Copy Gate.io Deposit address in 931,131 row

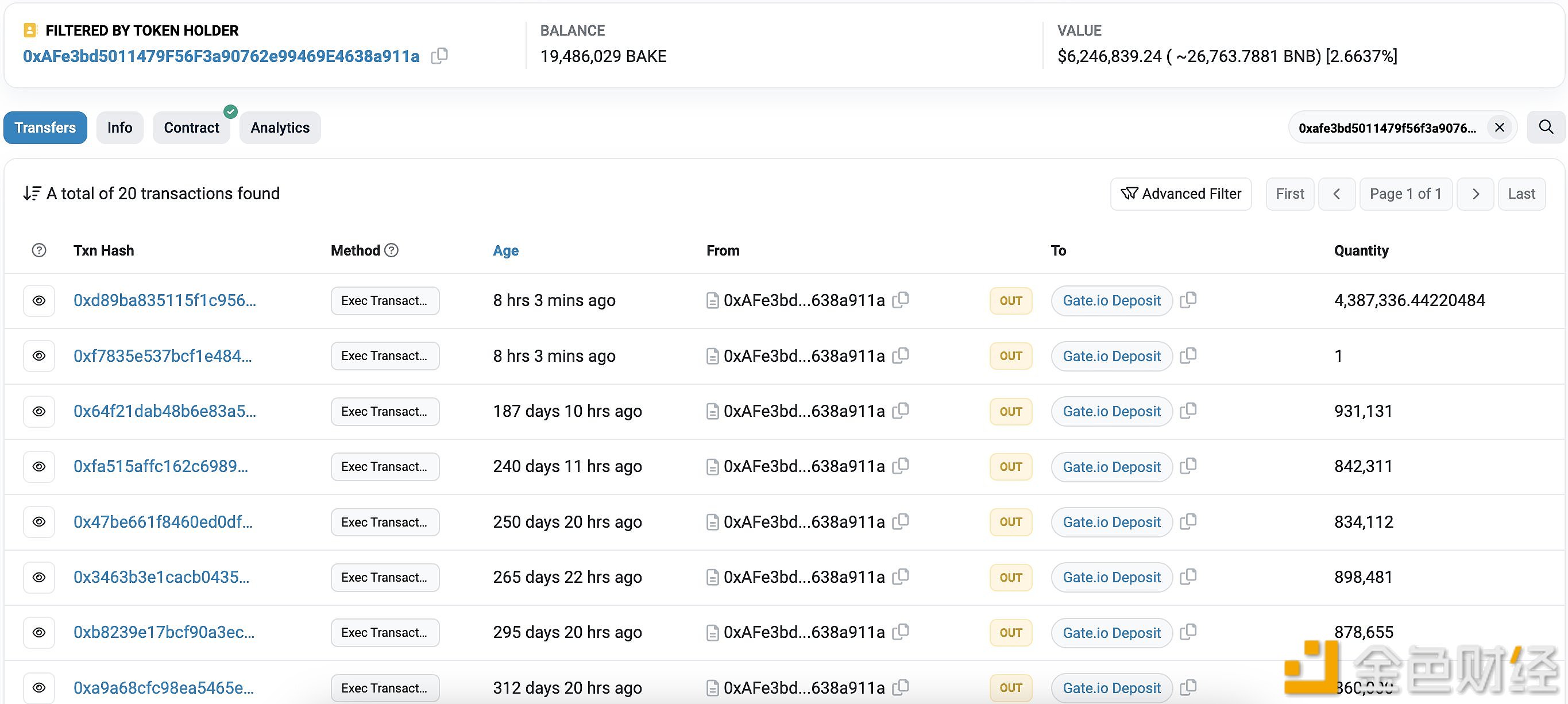(x=1188, y=411)
